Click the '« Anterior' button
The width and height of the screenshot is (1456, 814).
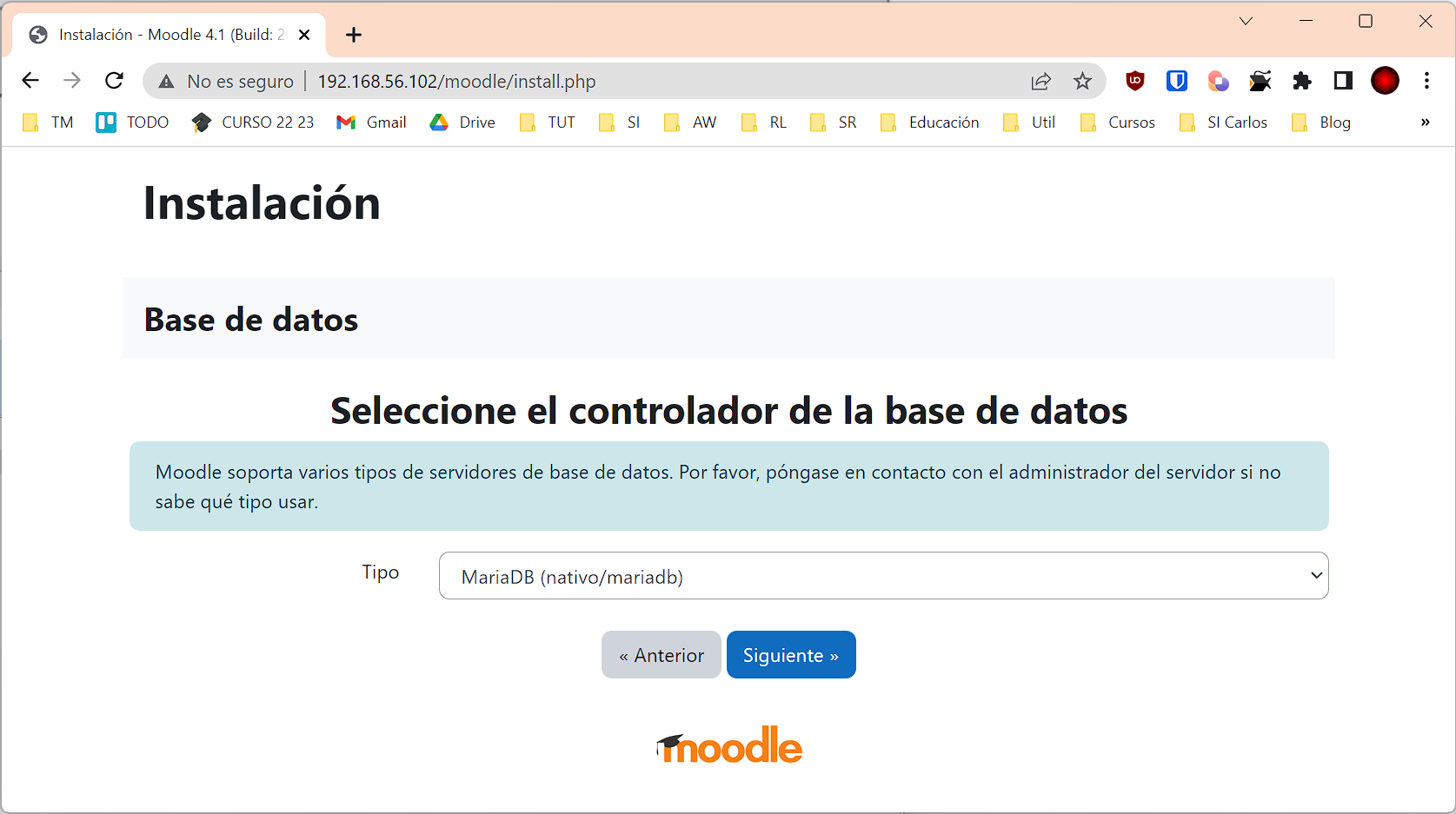point(661,654)
